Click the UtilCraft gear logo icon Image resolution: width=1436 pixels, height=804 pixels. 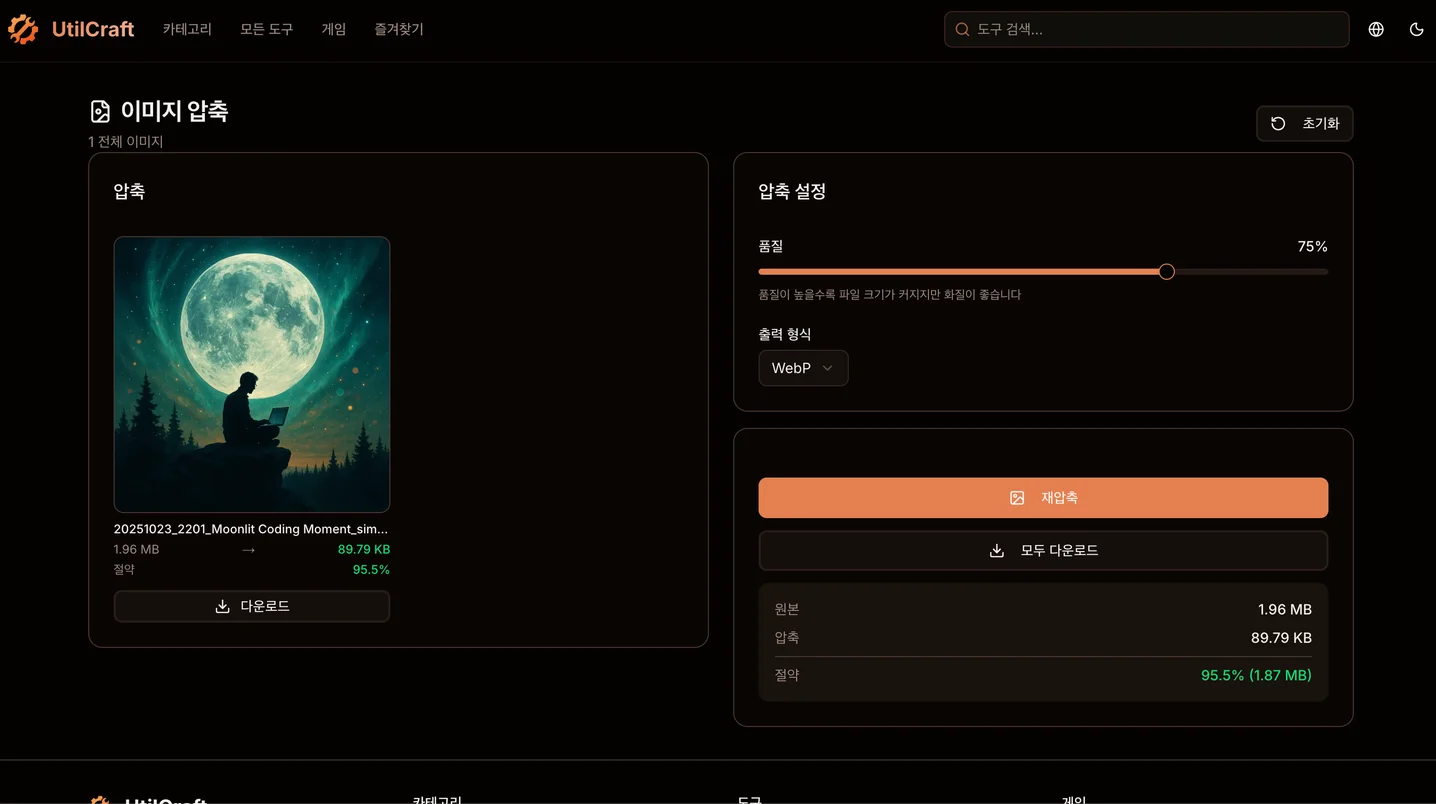pyautogui.click(x=23, y=30)
